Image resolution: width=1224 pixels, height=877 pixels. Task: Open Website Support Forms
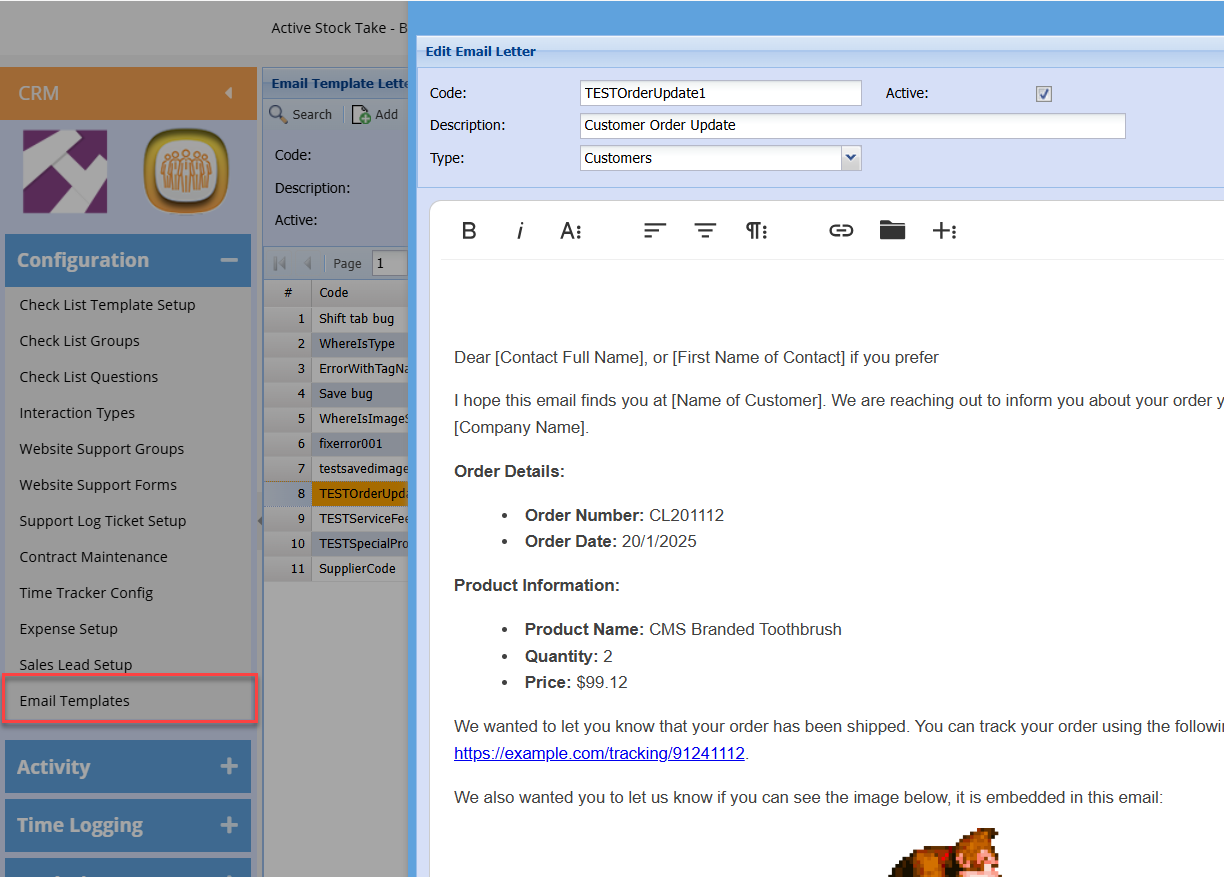(x=98, y=485)
